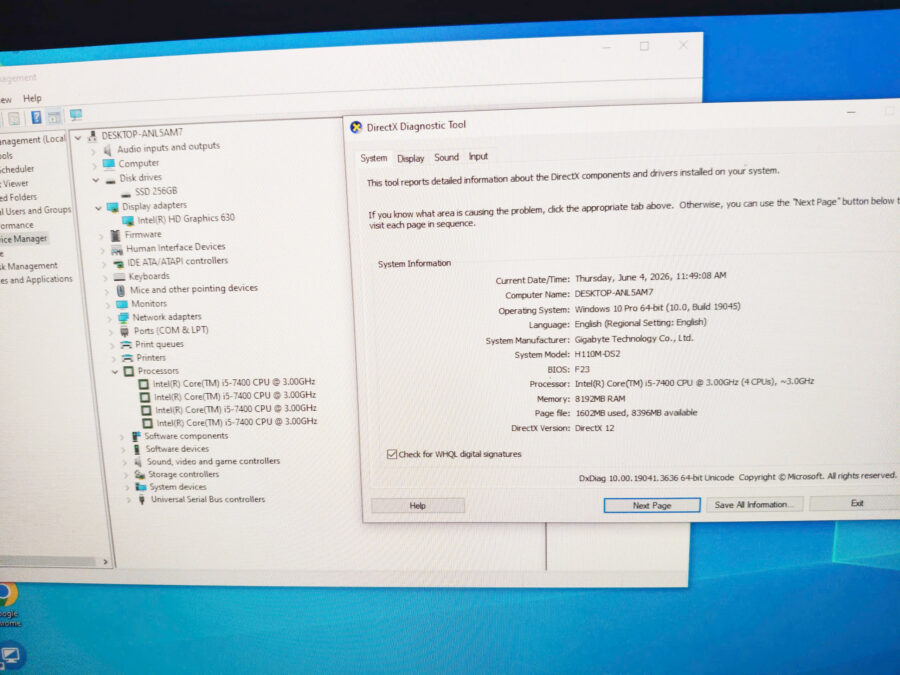Click the Universal Serial Bus controllers icon
Screen dimensions: 900x675
[142, 500]
